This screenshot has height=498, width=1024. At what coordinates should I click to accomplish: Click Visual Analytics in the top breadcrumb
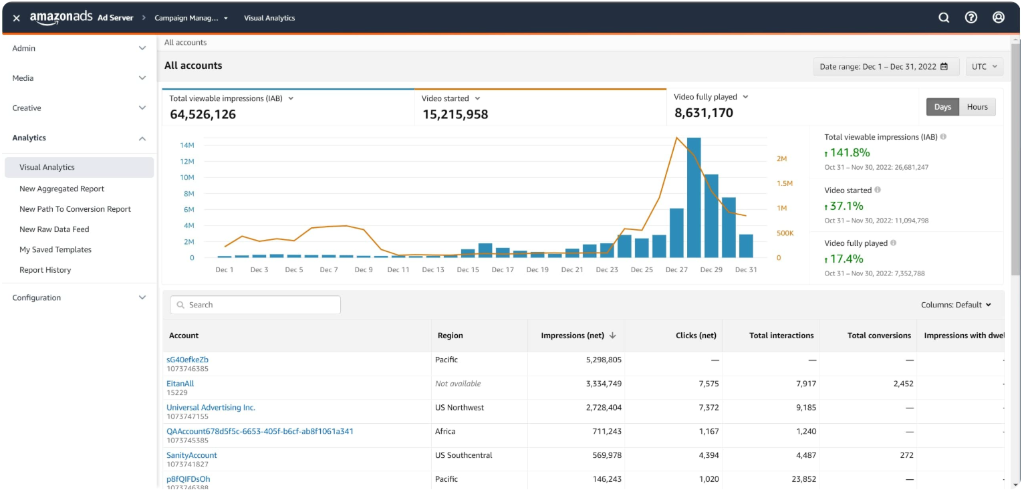(x=269, y=18)
